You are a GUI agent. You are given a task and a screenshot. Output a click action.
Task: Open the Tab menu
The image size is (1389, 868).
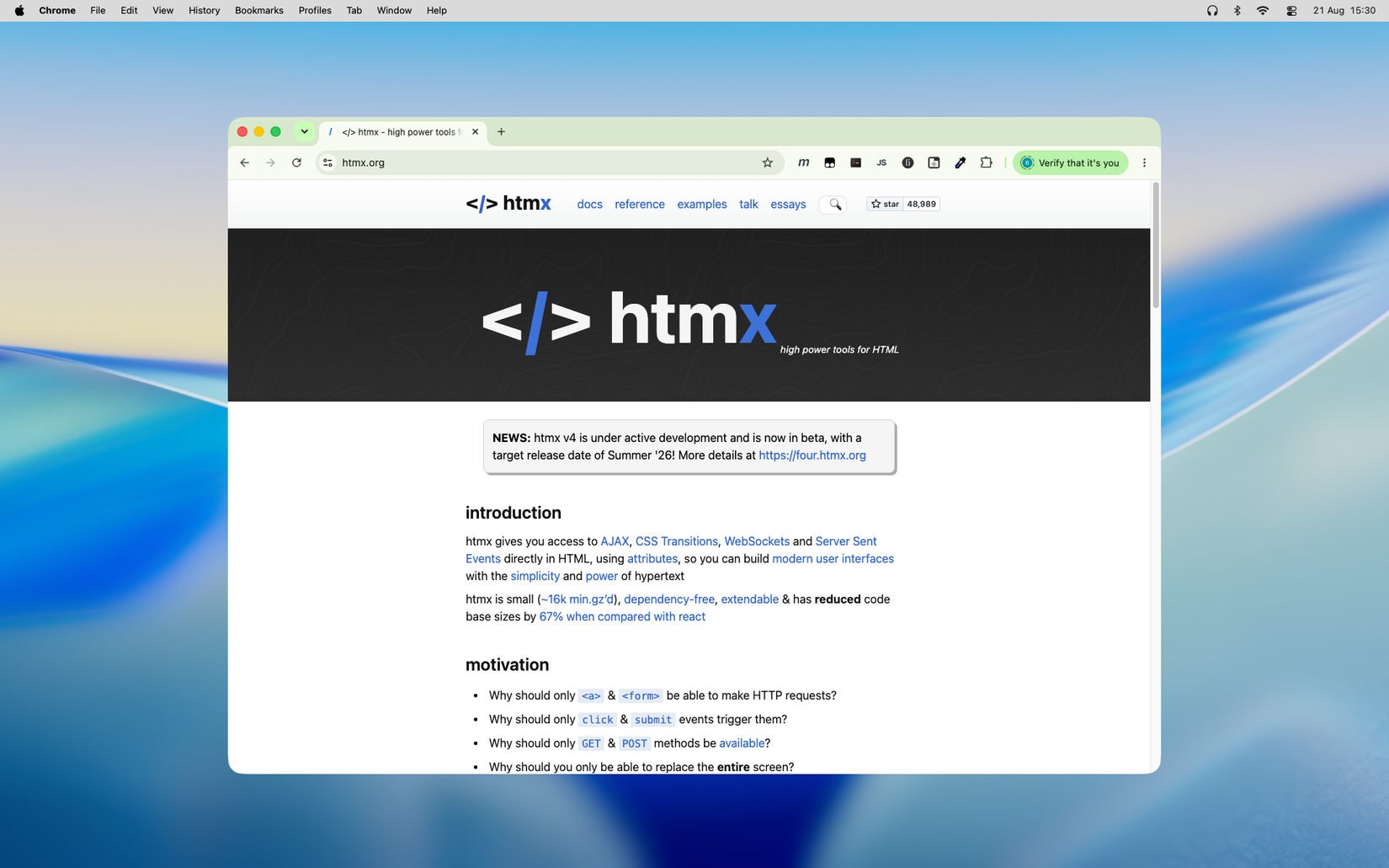354,10
